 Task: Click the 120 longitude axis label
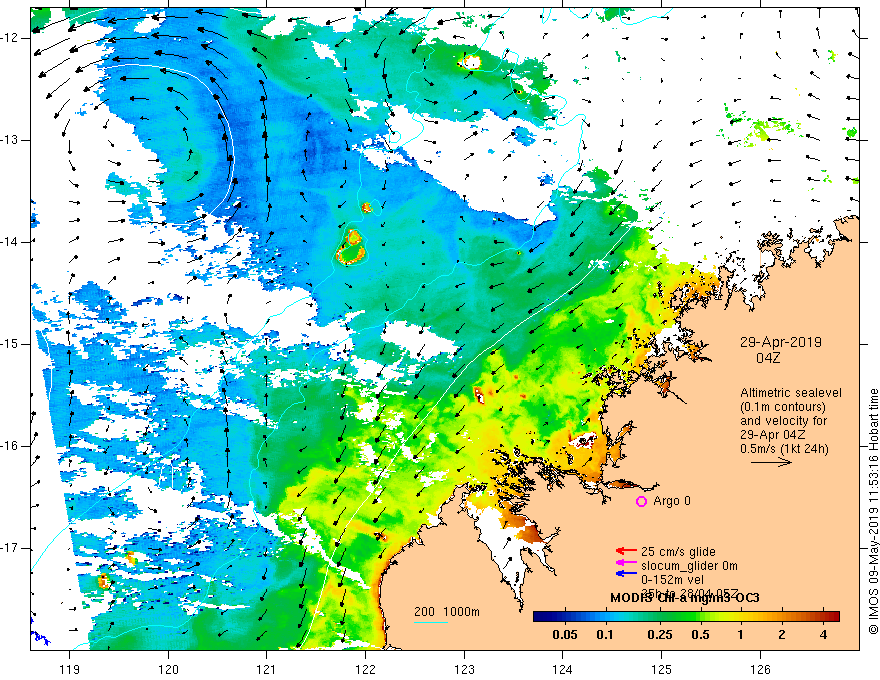[x=168, y=669]
